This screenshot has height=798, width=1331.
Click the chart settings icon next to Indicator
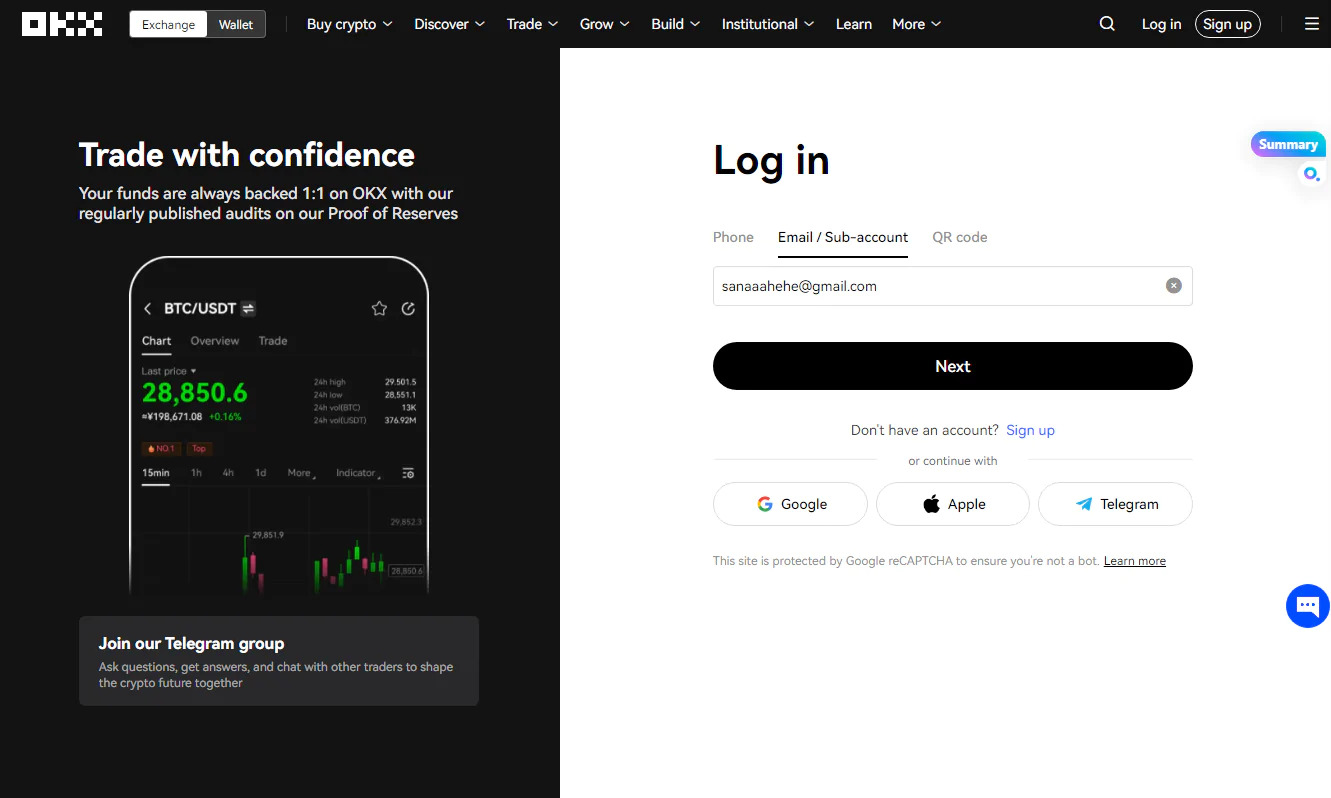tap(408, 473)
